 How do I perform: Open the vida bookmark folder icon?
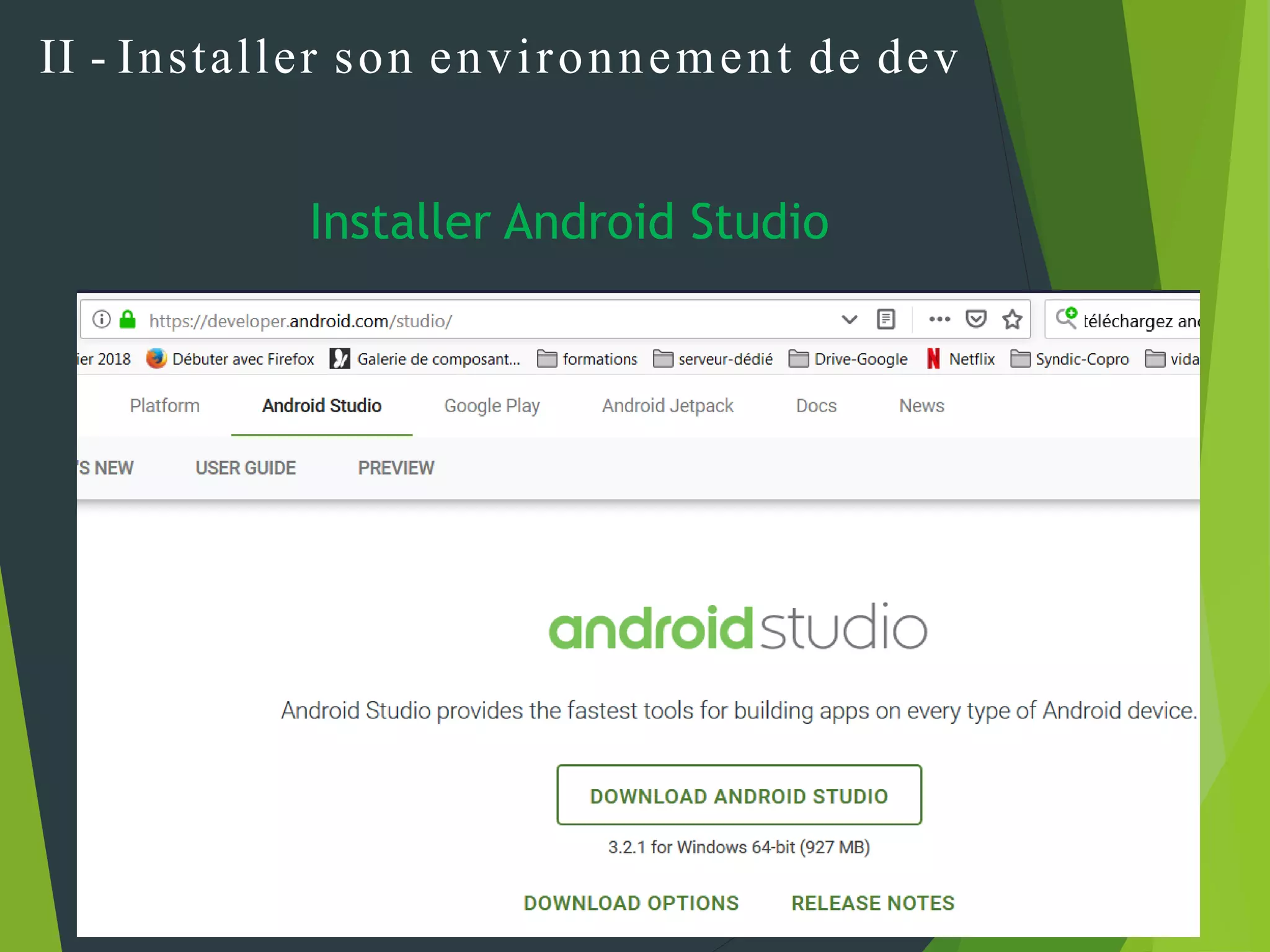1155,359
